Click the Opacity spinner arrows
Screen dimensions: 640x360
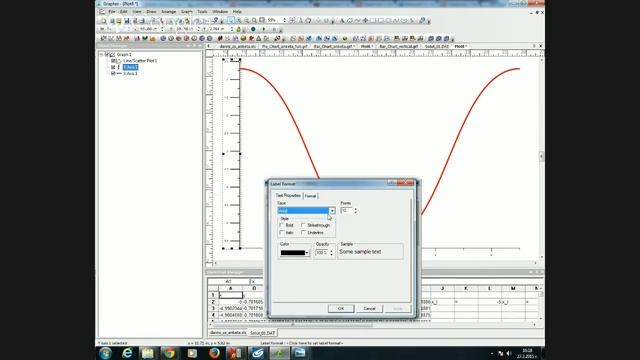pyautogui.click(x=331, y=253)
